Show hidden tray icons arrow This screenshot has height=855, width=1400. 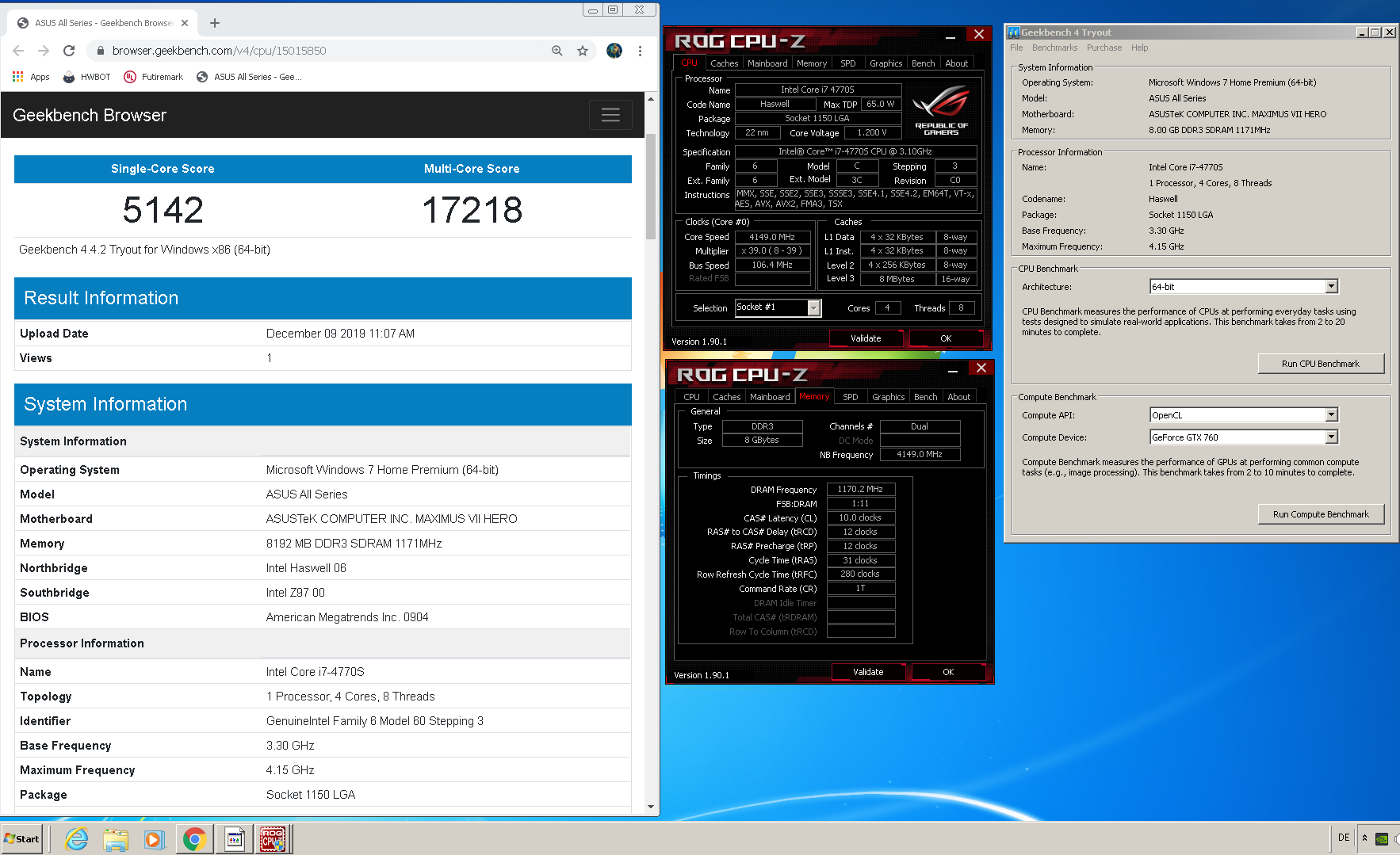click(1364, 838)
